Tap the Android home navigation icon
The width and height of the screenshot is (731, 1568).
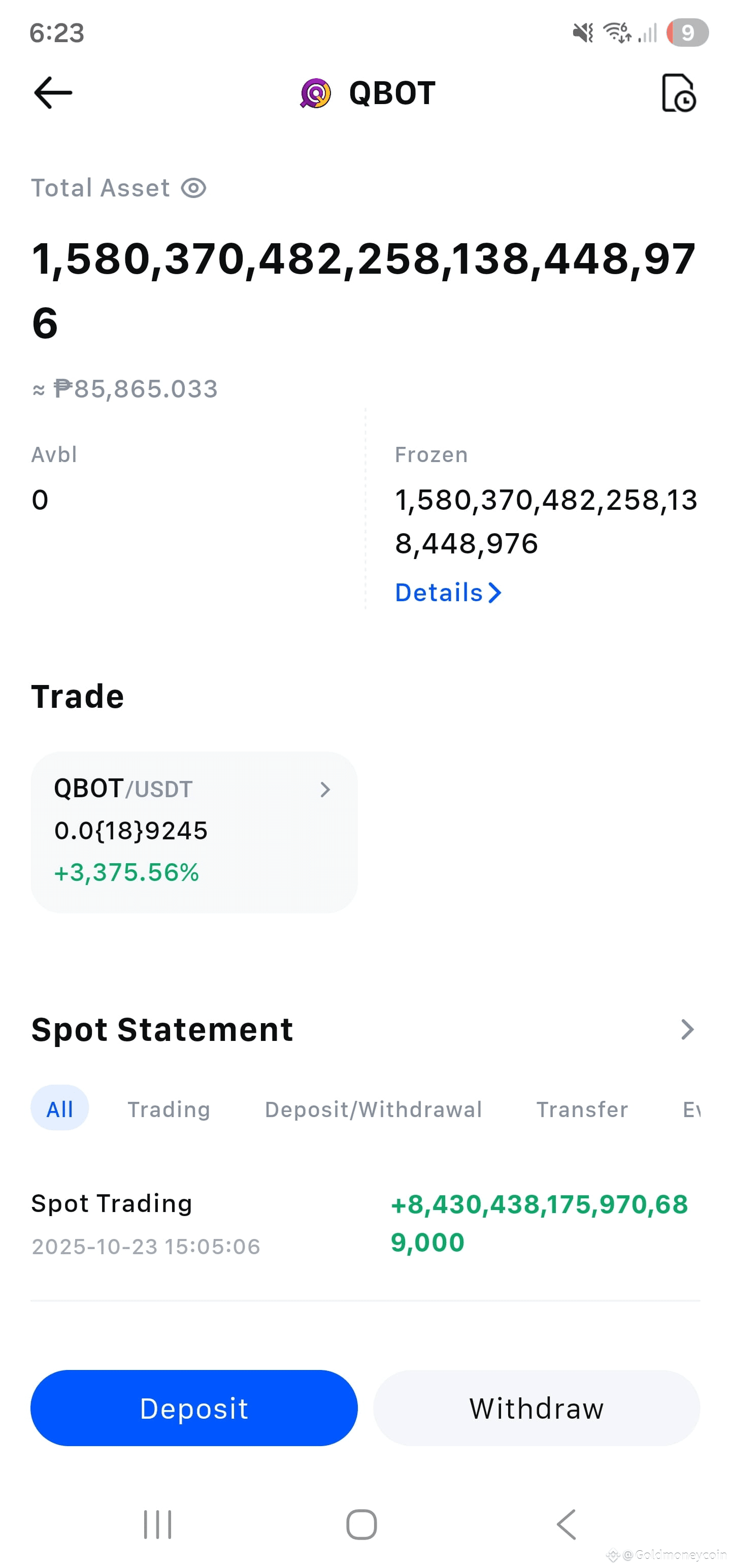coord(361,1524)
